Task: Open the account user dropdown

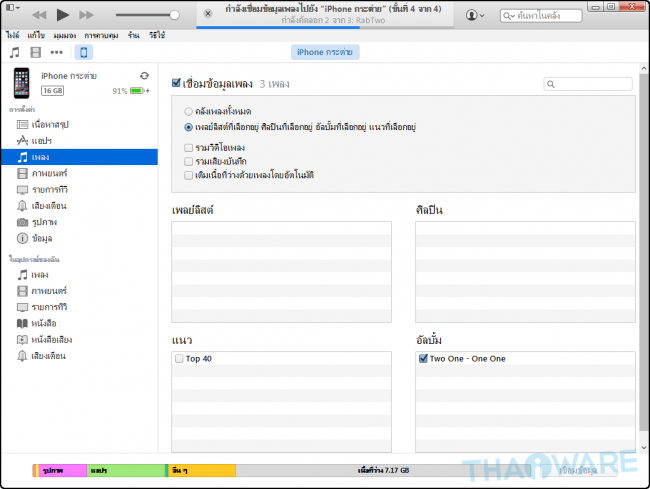Action: tap(475, 15)
